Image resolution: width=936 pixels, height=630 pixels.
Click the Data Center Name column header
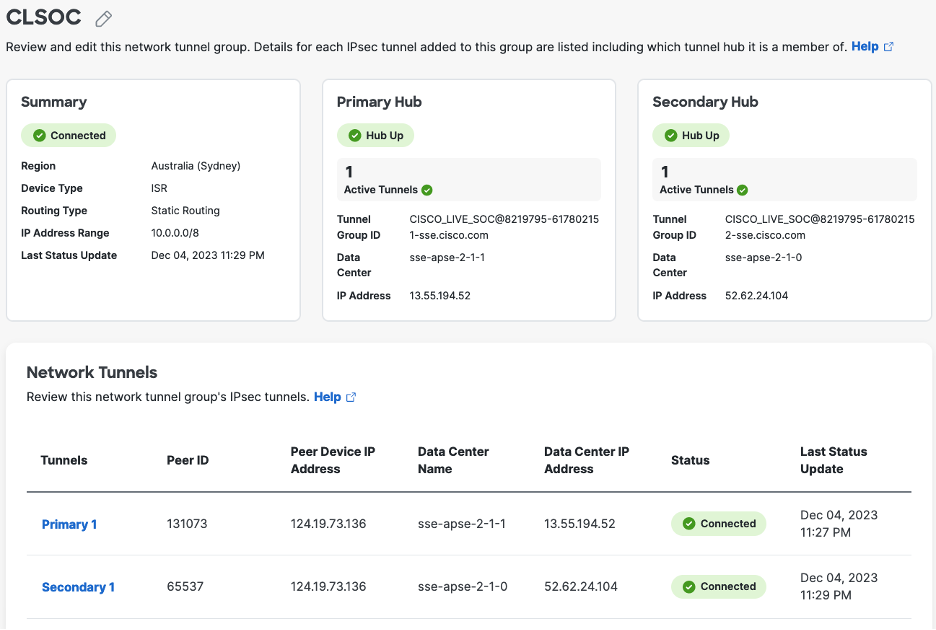pos(453,460)
